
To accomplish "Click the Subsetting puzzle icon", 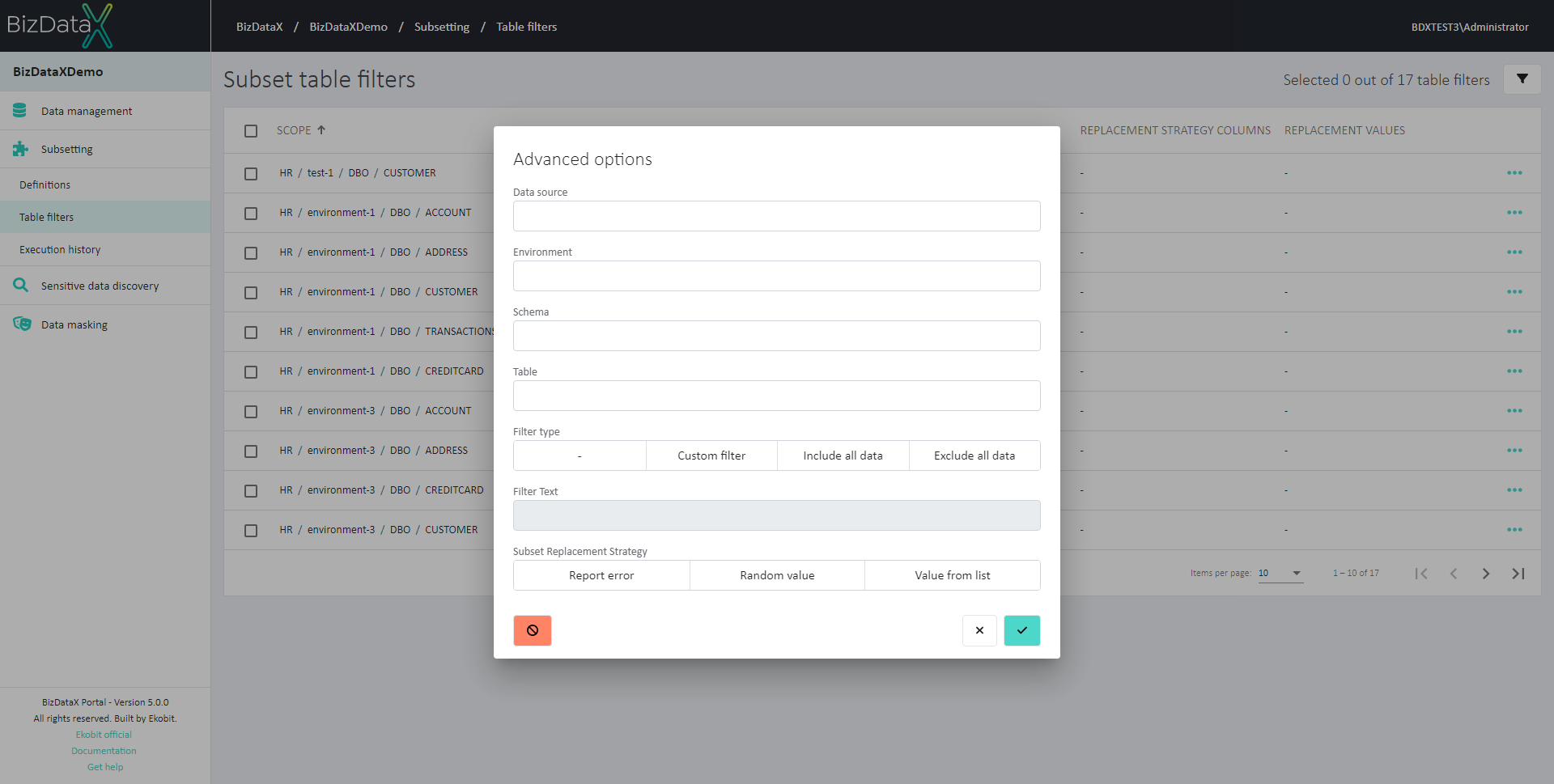I will pyautogui.click(x=20, y=149).
